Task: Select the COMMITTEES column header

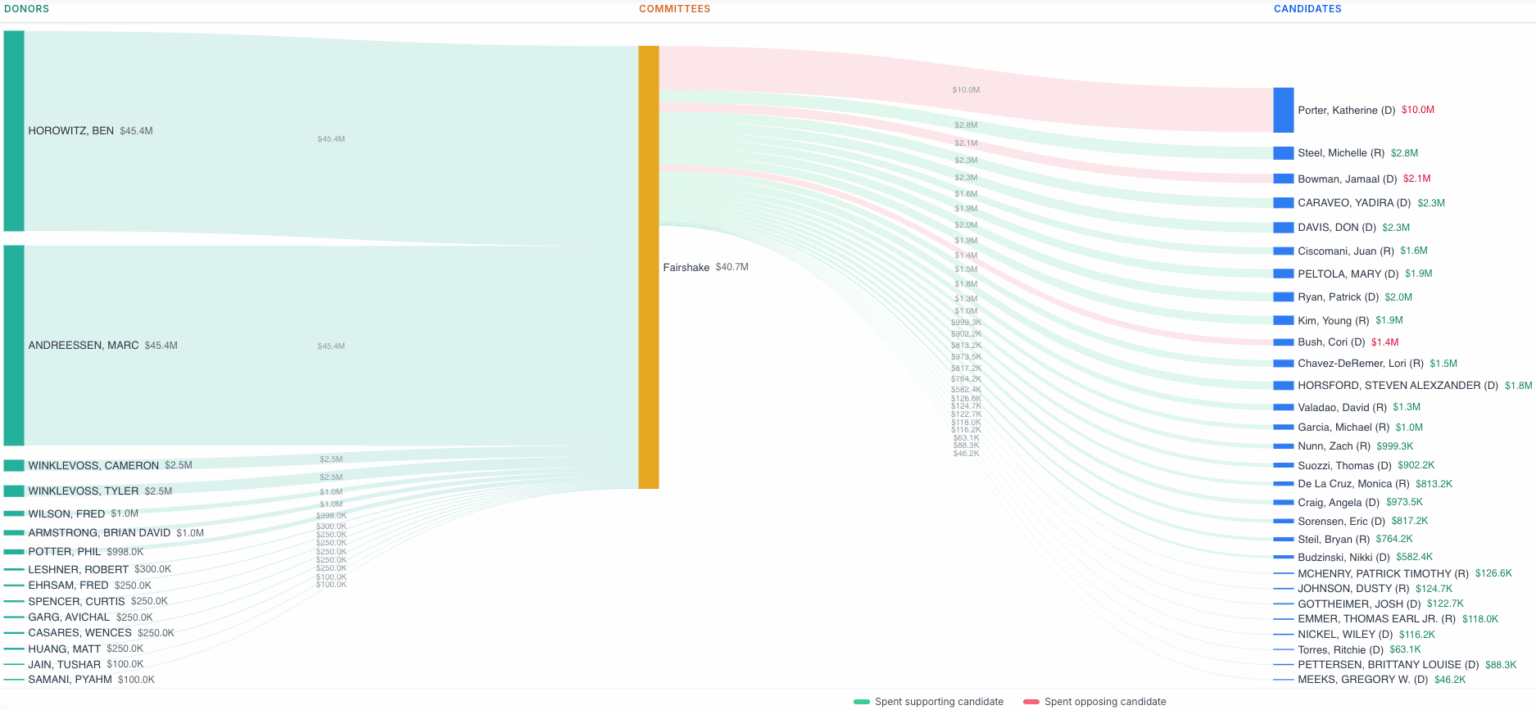Action: coord(674,8)
